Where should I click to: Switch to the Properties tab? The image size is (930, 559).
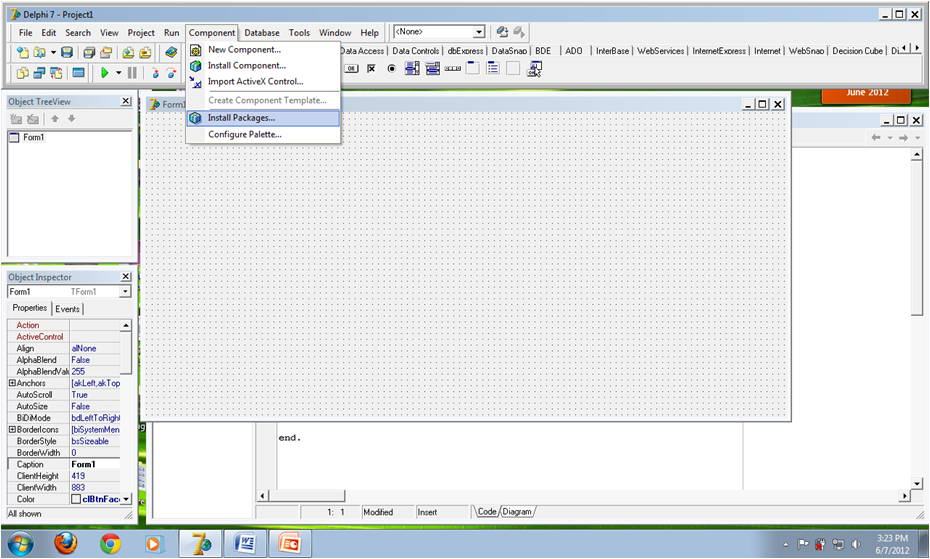tap(30, 308)
